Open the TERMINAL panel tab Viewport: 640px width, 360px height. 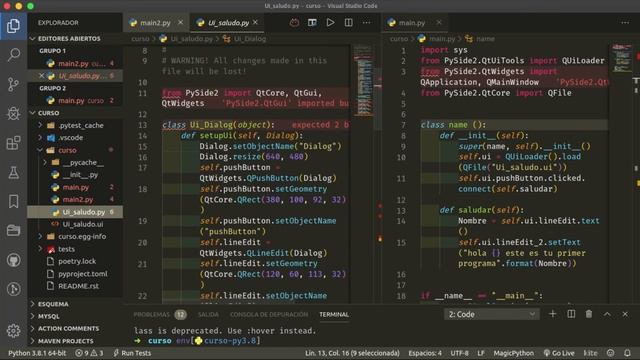point(334,314)
